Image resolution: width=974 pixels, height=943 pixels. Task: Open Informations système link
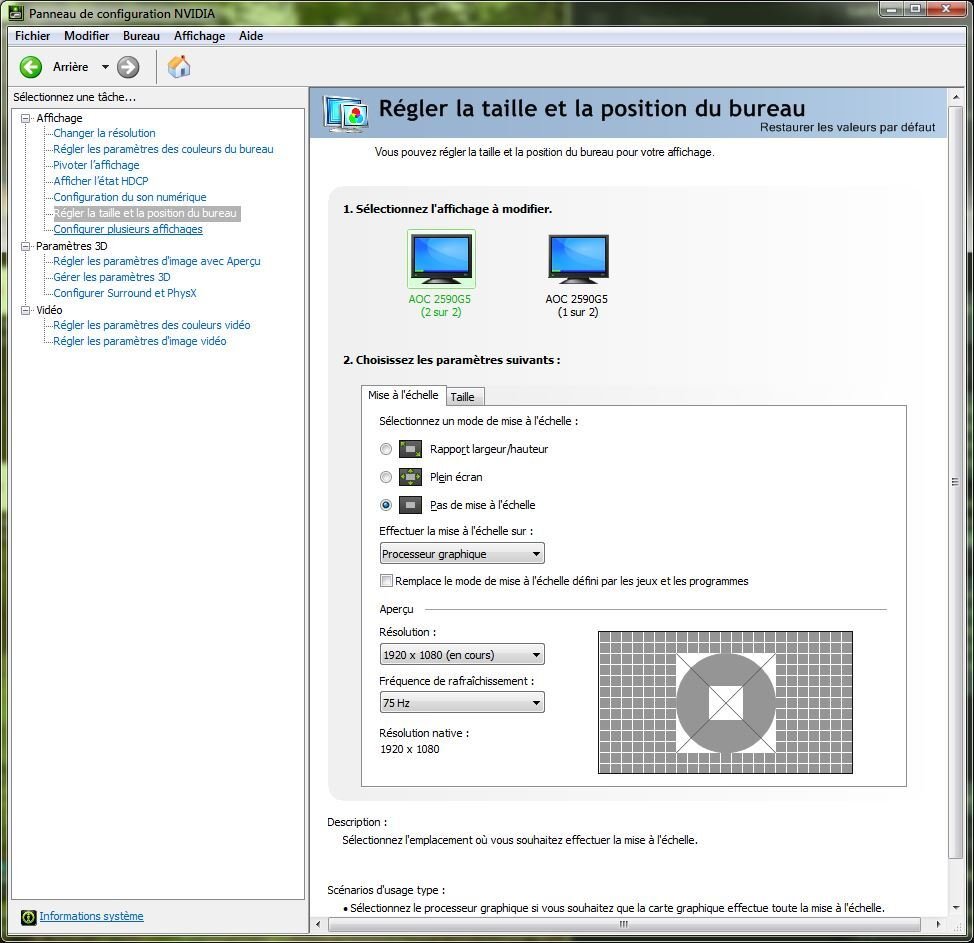pos(91,916)
